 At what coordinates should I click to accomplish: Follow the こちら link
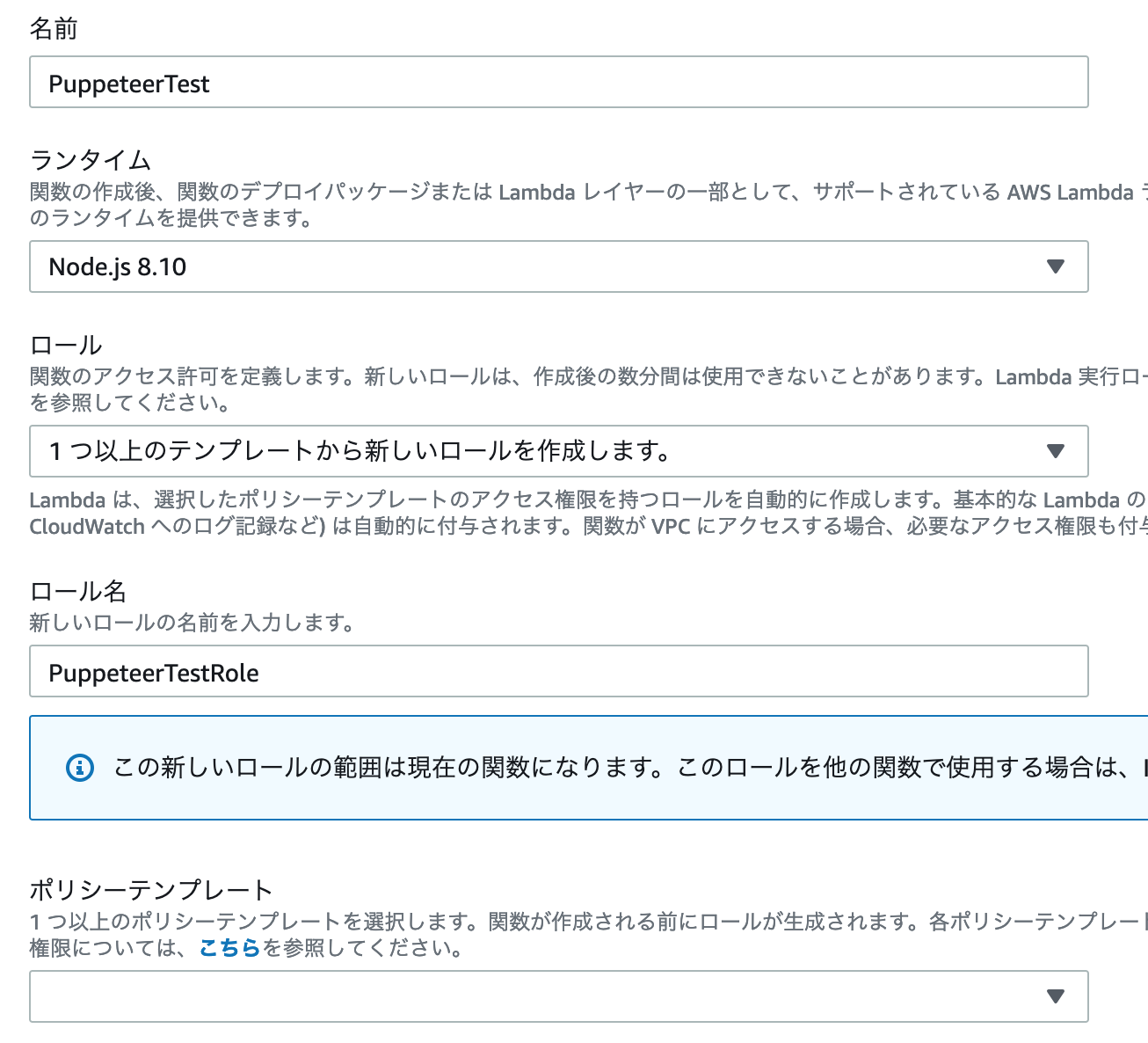click(x=229, y=948)
